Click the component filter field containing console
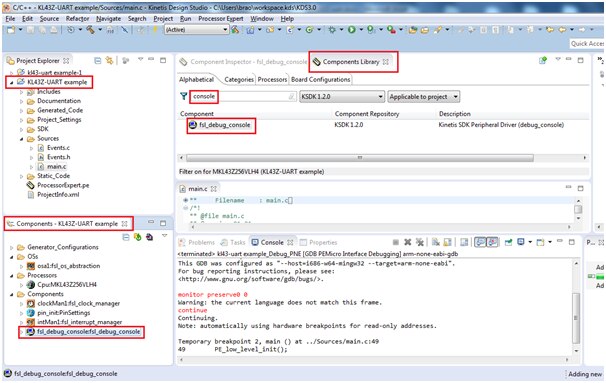The height and width of the screenshot is (383, 606). coord(243,97)
